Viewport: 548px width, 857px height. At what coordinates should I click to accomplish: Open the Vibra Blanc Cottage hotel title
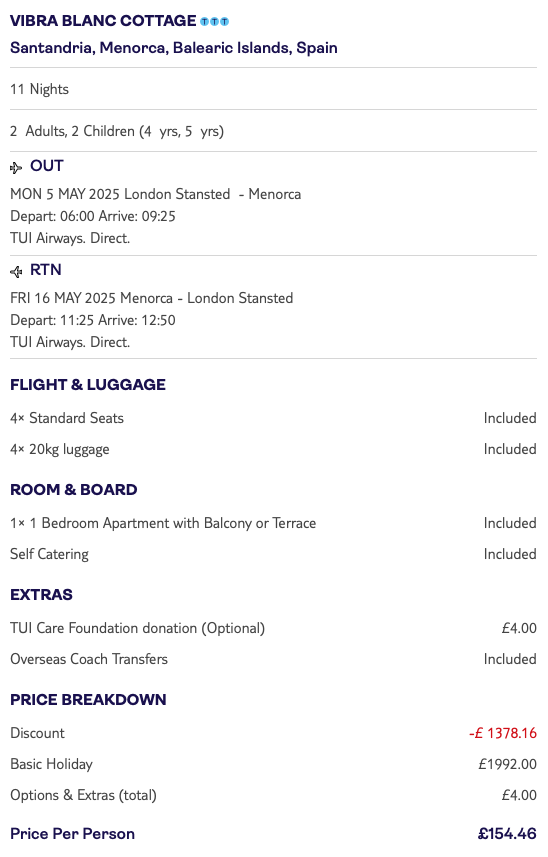(x=103, y=21)
